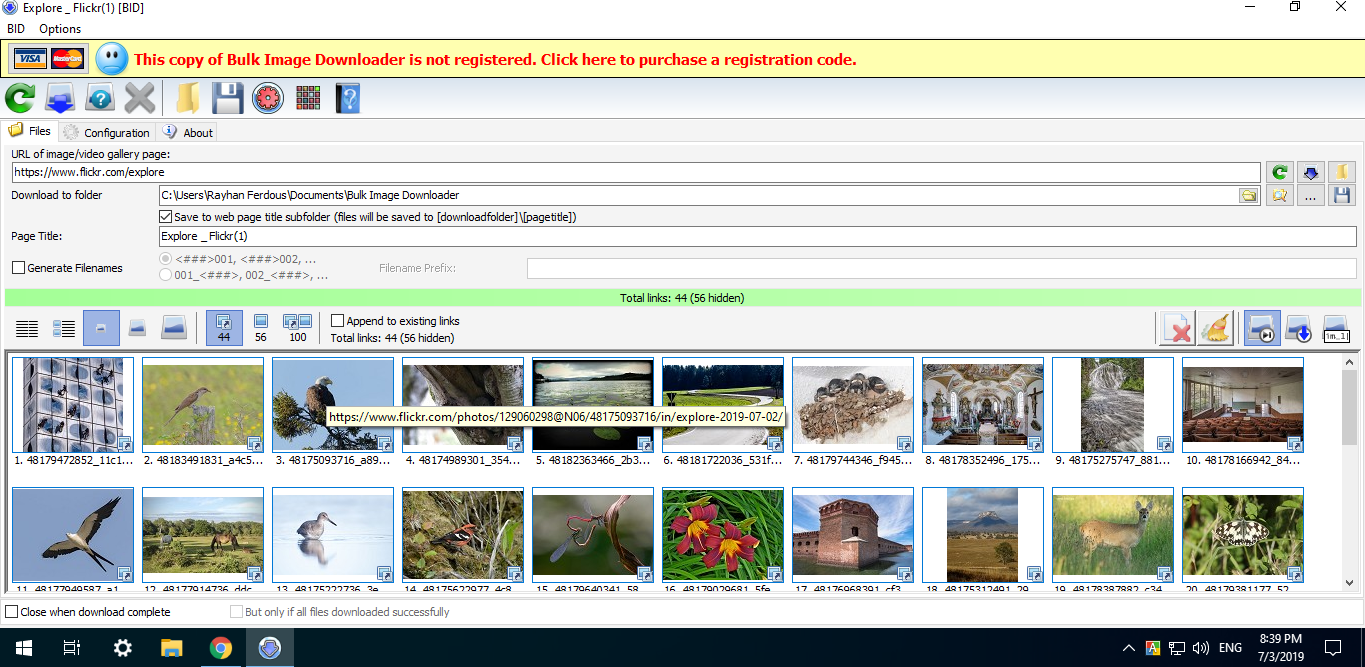1365x667 pixels.
Task: Click the red gear settings toolbar icon
Action: tap(267, 98)
